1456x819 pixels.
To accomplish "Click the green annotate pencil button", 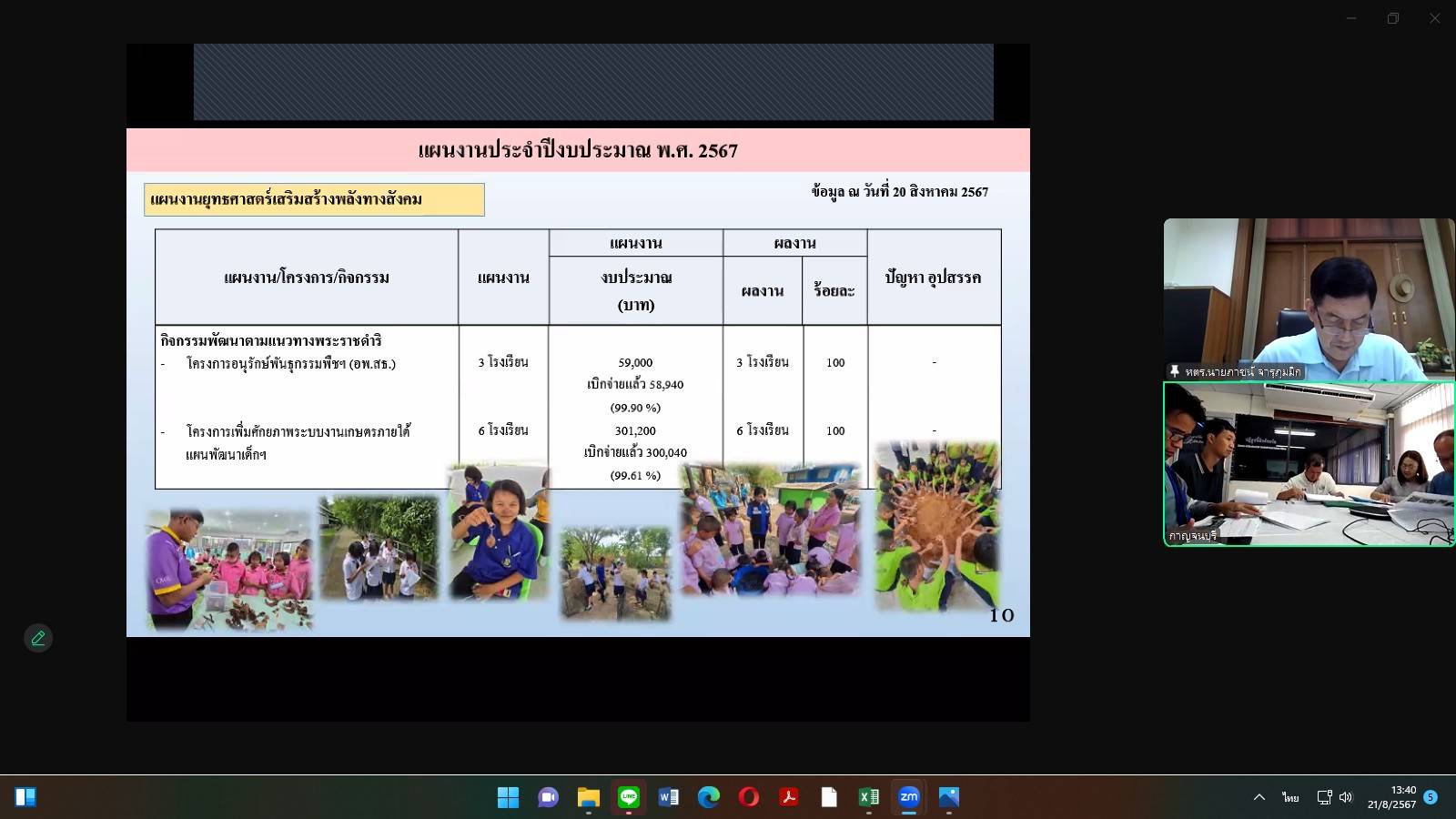I will pyautogui.click(x=38, y=638).
